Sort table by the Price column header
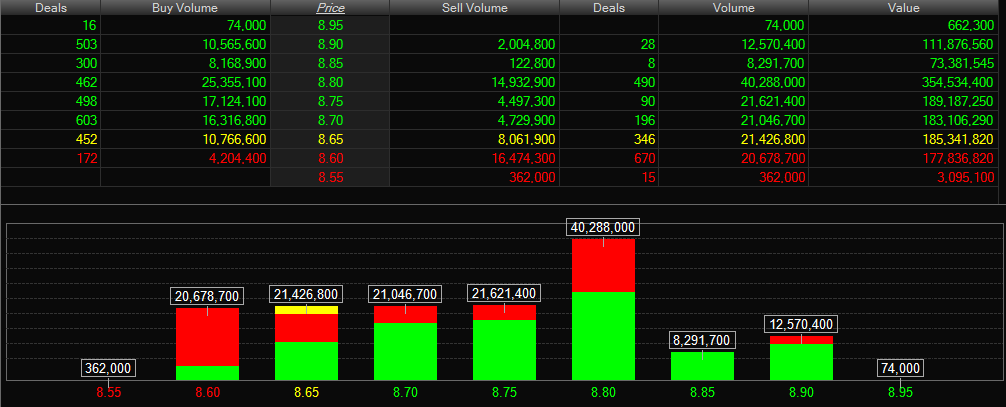Image resolution: width=1006 pixels, height=407 pixels. coord(330,8)
